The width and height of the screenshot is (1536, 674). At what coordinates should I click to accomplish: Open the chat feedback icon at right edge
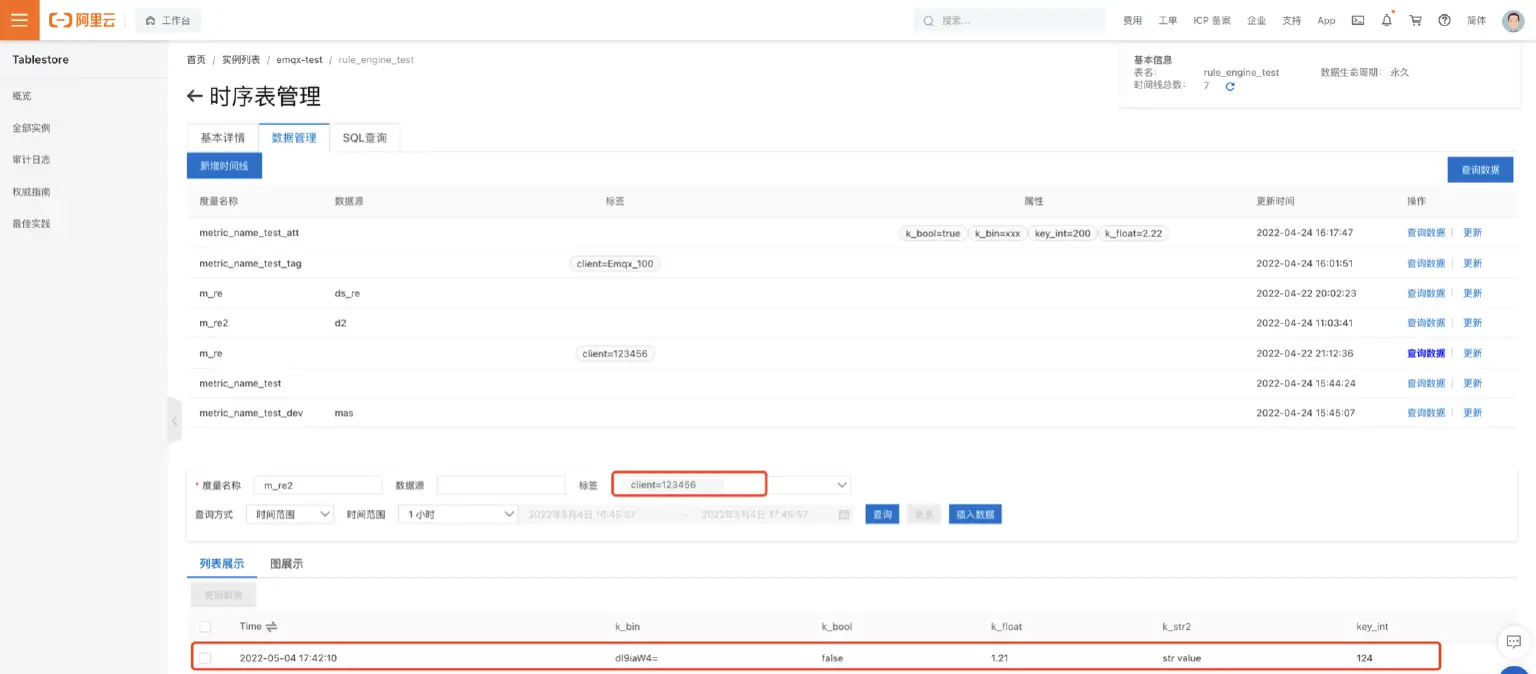pyautogui.click(x=1513, y=641)
